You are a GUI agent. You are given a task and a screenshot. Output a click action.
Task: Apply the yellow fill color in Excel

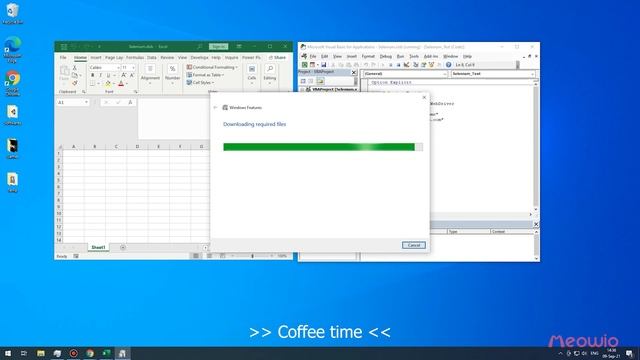coord(108,84)
